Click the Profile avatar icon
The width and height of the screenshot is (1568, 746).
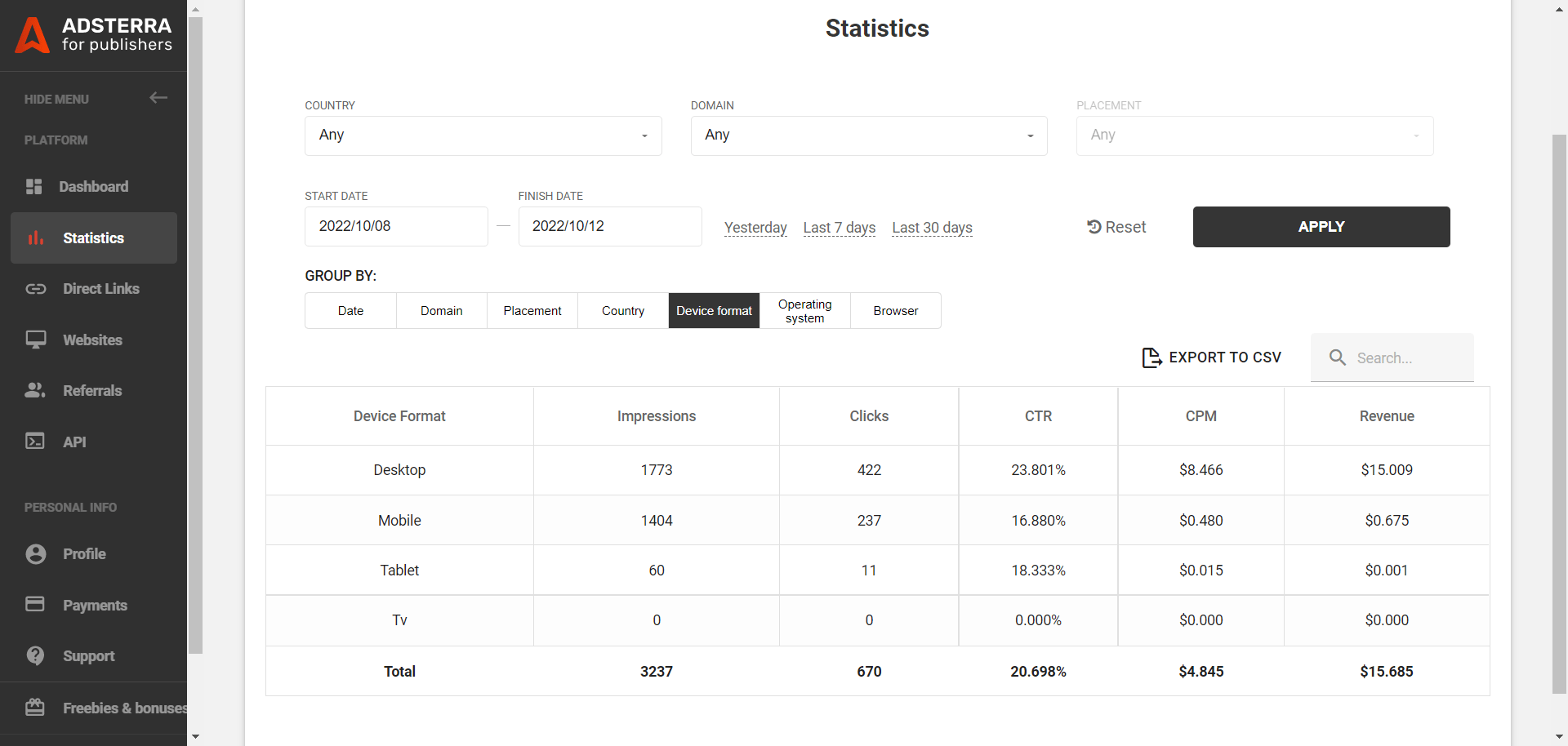[x=35, y=554]
